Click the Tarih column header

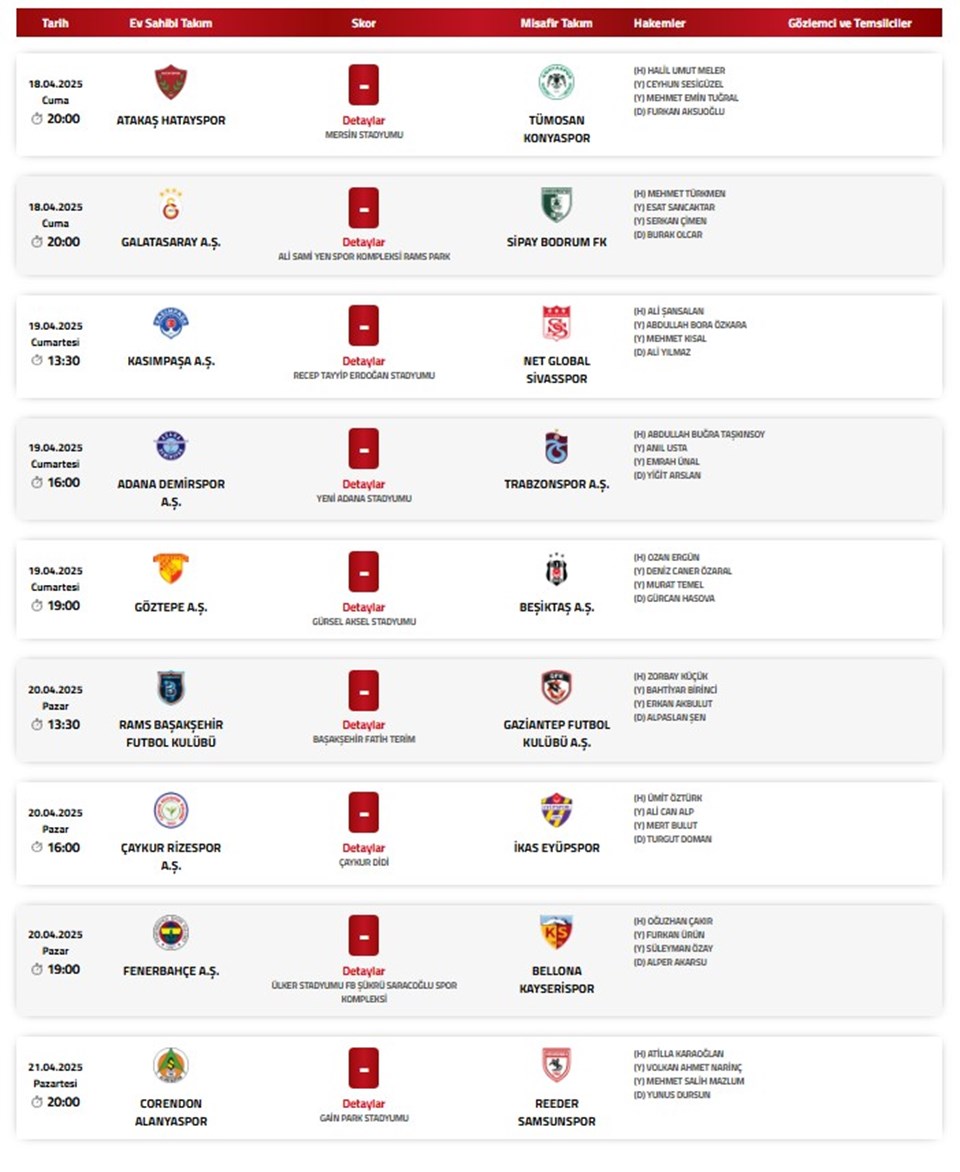(55, 23)
